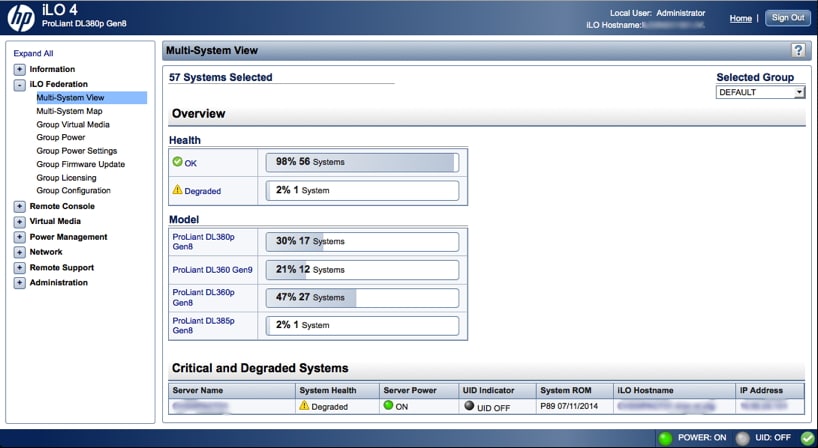Viewport: 818px width, 448px height.
Task: Click the gray UID status indicator in footer
Action: 742,438
